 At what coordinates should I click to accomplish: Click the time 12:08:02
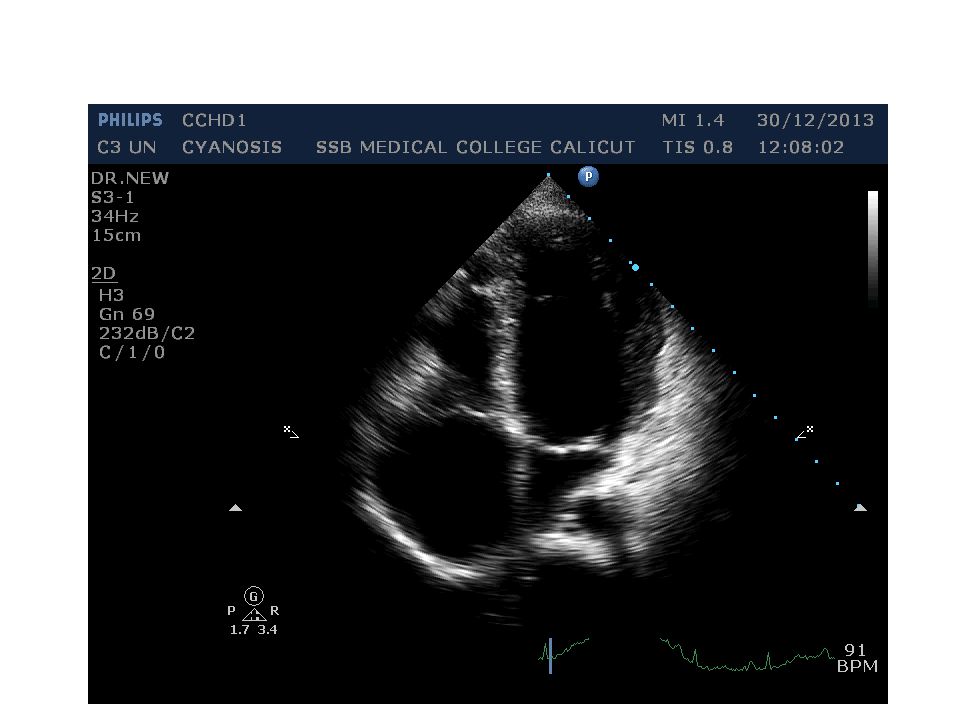[801, 147]
